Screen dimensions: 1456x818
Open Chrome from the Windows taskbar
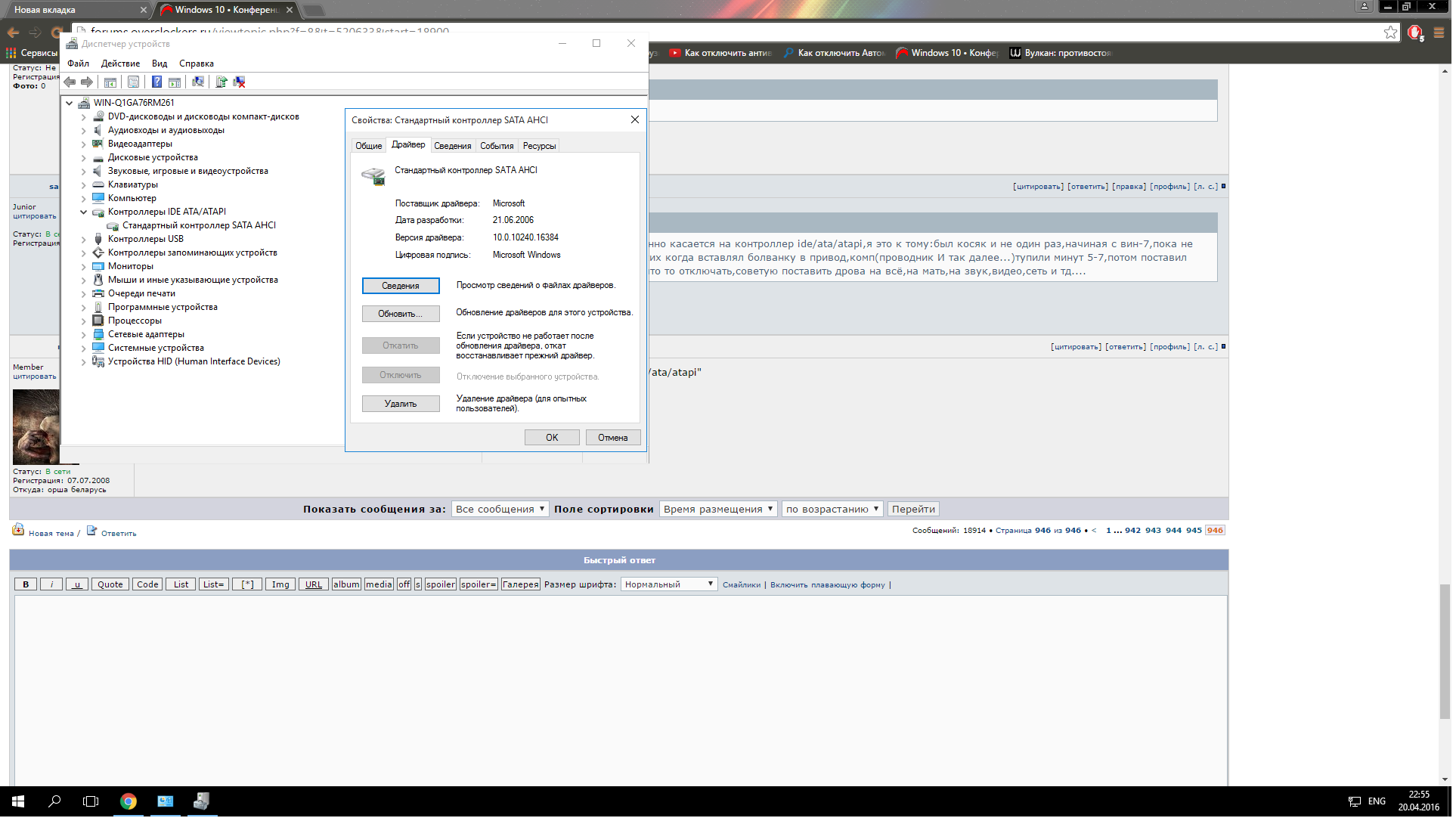pyautogui.click(x=129, y=802)
